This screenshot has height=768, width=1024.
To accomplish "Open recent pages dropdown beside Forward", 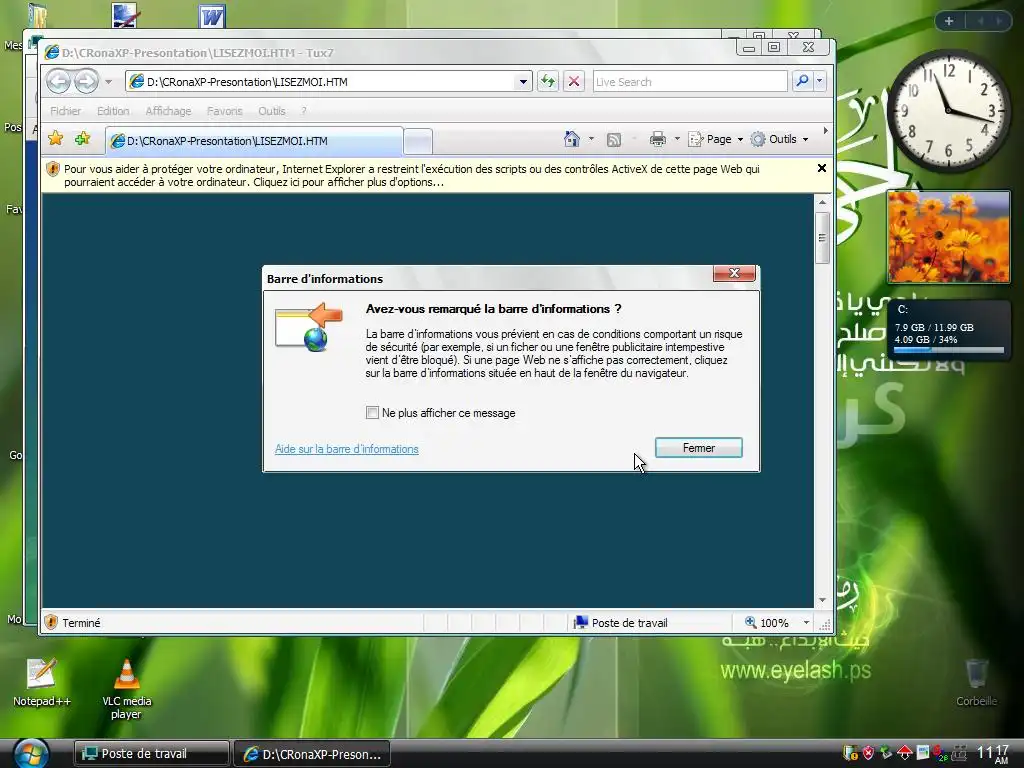I will 108,82.
